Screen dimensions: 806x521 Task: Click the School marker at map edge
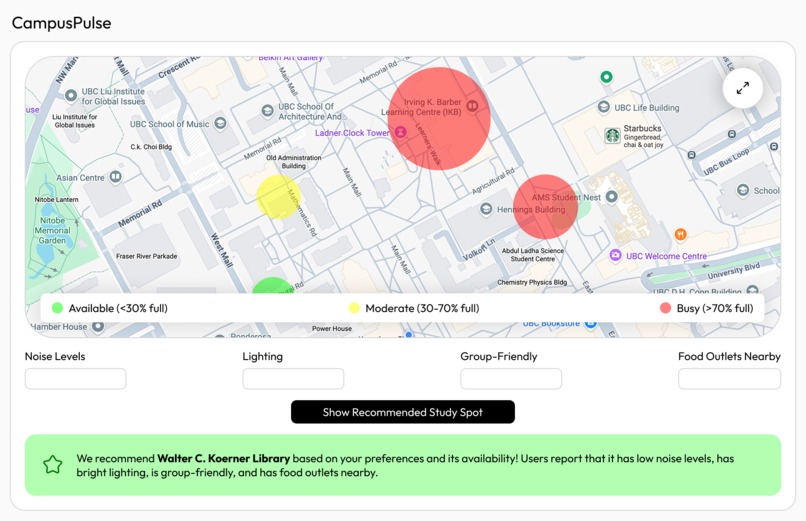[743, 190]
